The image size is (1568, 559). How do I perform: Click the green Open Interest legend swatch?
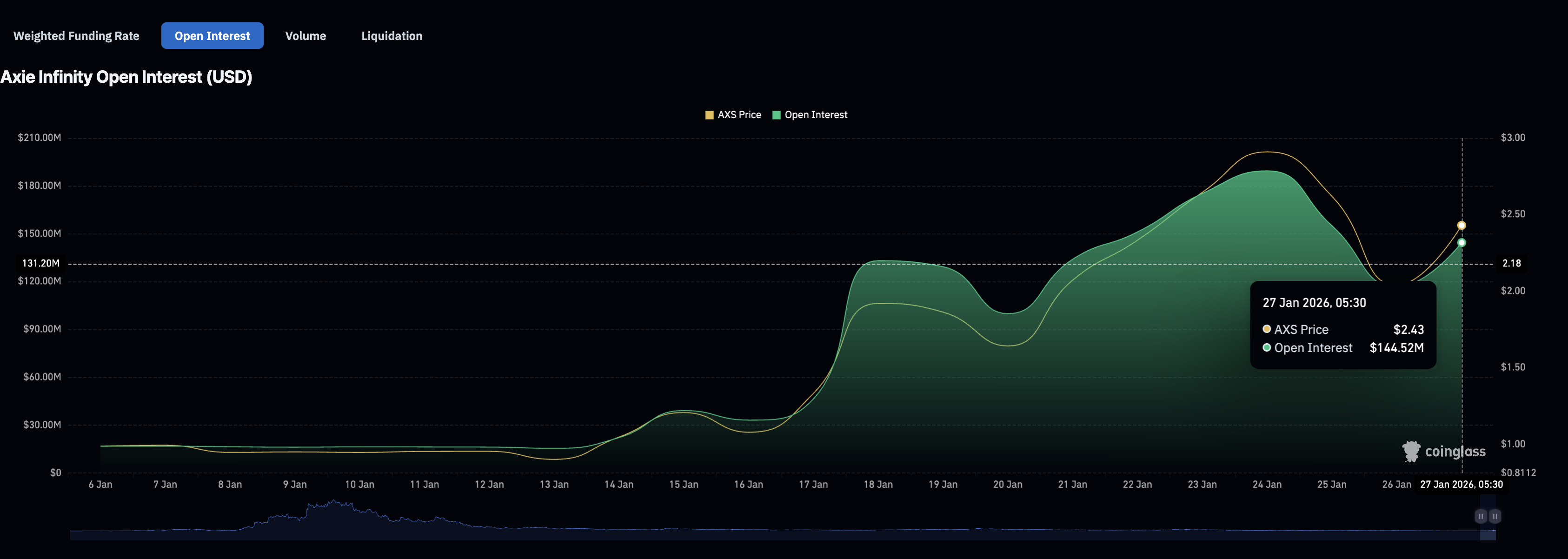(x=776, y=115)
